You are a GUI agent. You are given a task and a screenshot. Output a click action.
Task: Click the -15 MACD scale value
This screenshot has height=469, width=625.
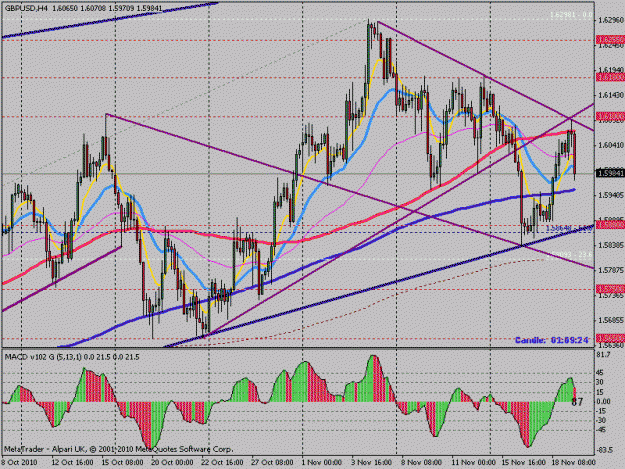(x=601, y=411)
